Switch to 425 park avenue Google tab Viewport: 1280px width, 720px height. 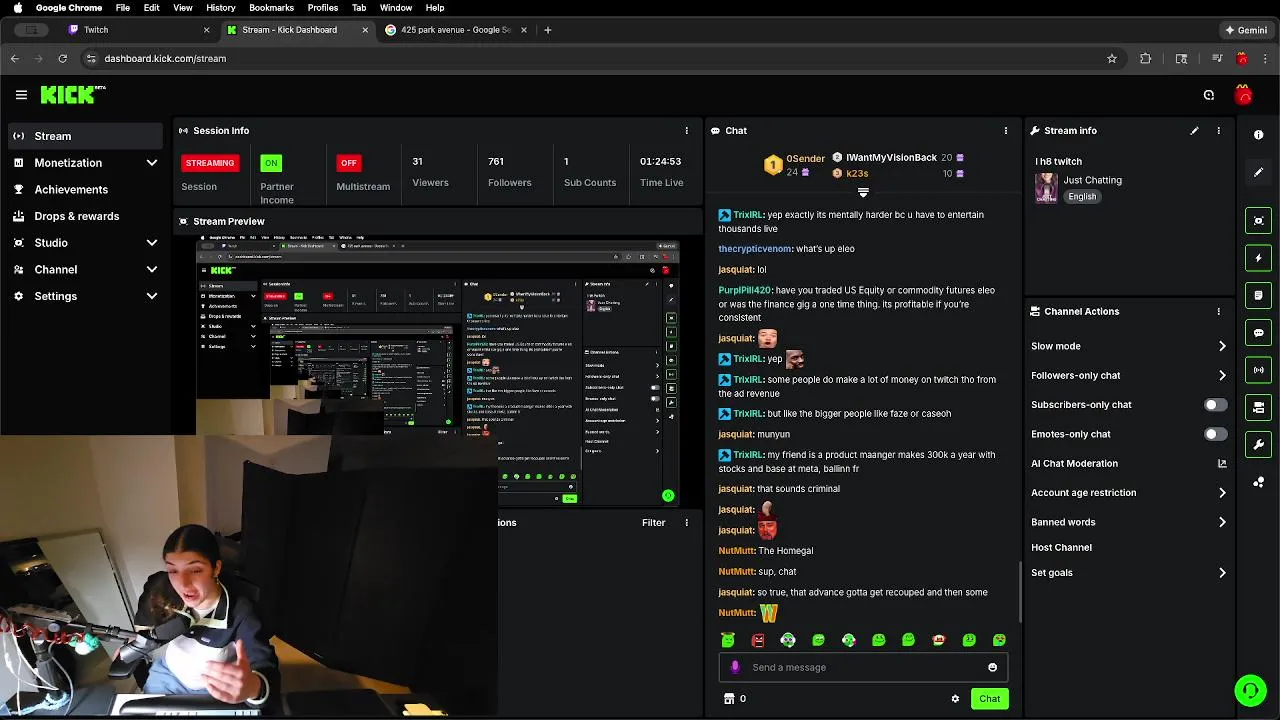click(x=455, y=30)
